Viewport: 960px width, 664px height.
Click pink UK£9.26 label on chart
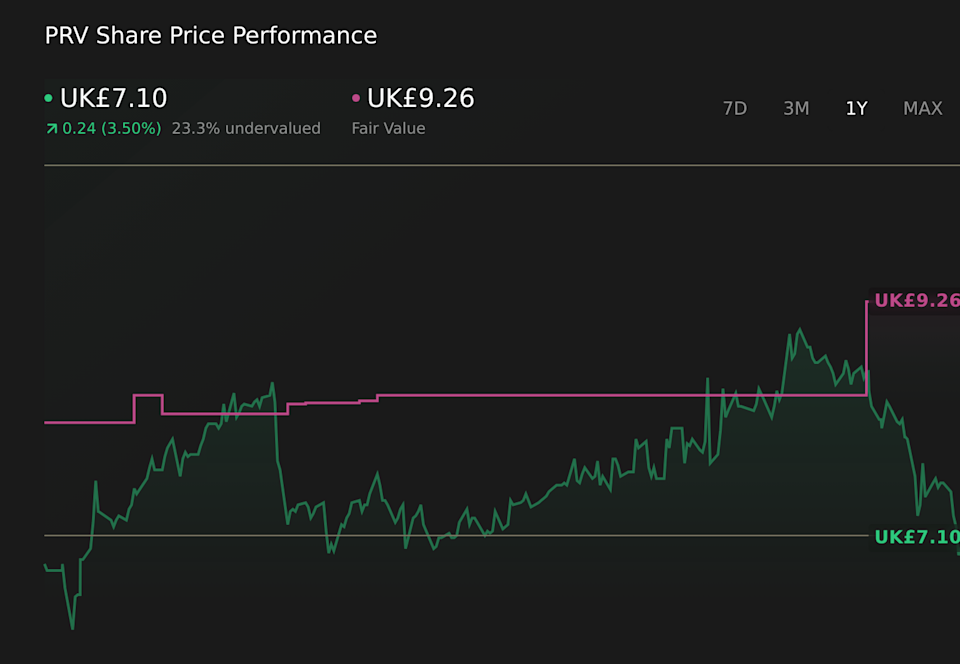tap(916, 301)
